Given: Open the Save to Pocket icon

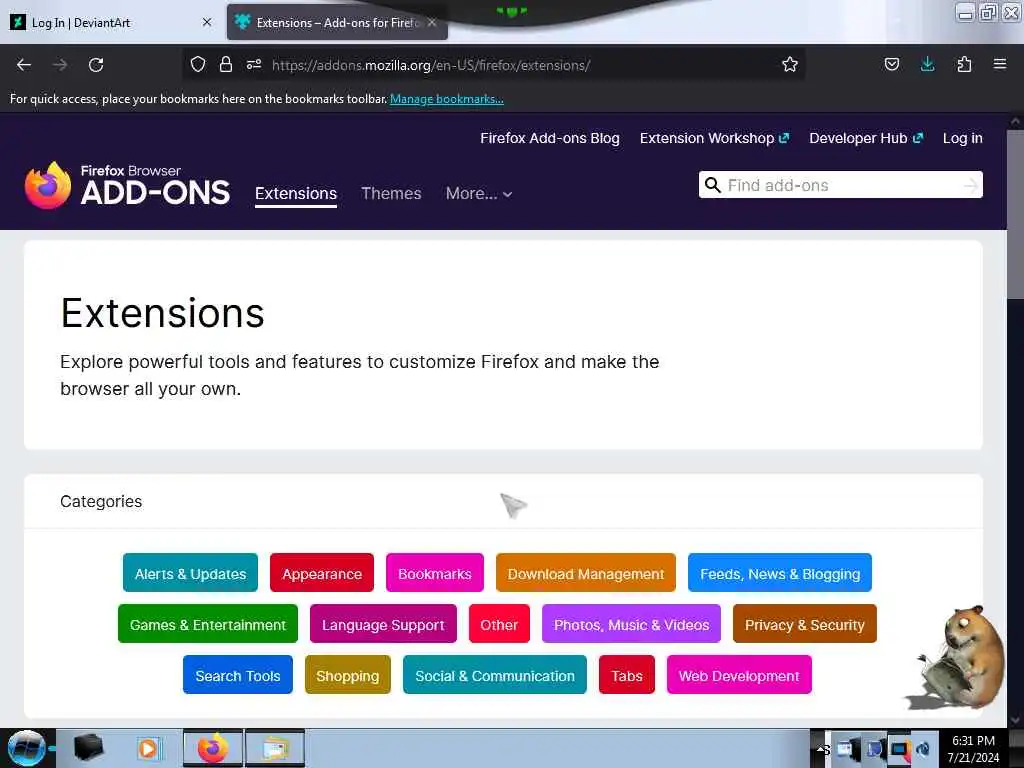Looking at the screenshot, I should click(x=891, y=64).
